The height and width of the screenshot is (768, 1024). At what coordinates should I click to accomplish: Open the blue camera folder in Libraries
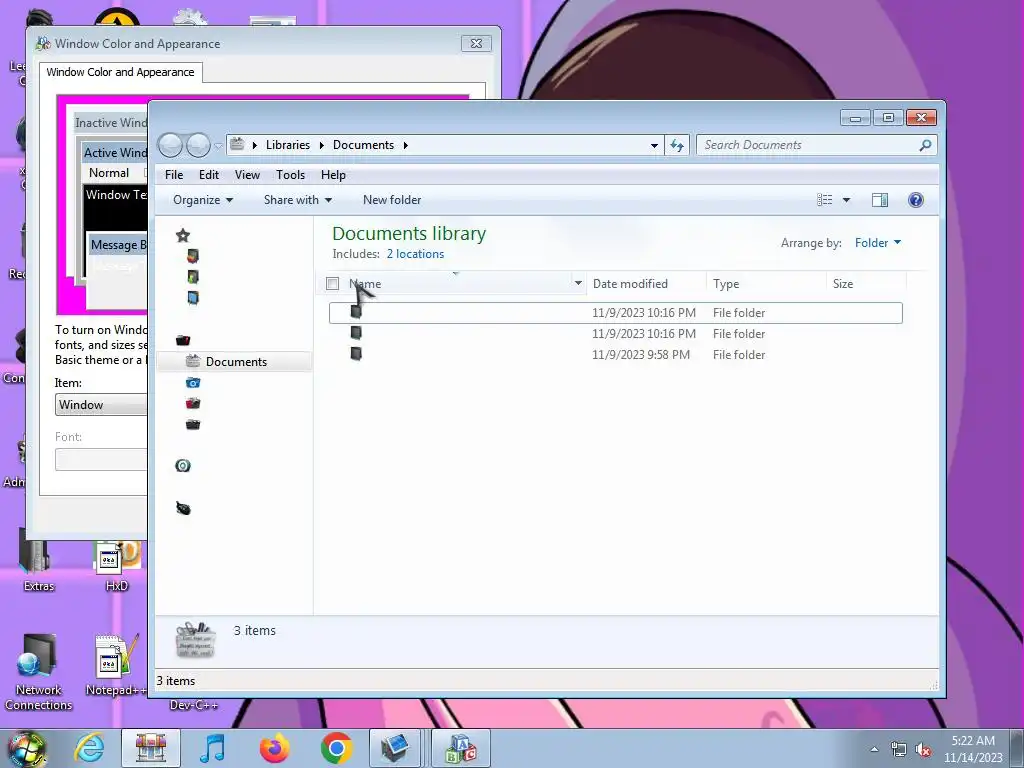[x=193, y=382]
